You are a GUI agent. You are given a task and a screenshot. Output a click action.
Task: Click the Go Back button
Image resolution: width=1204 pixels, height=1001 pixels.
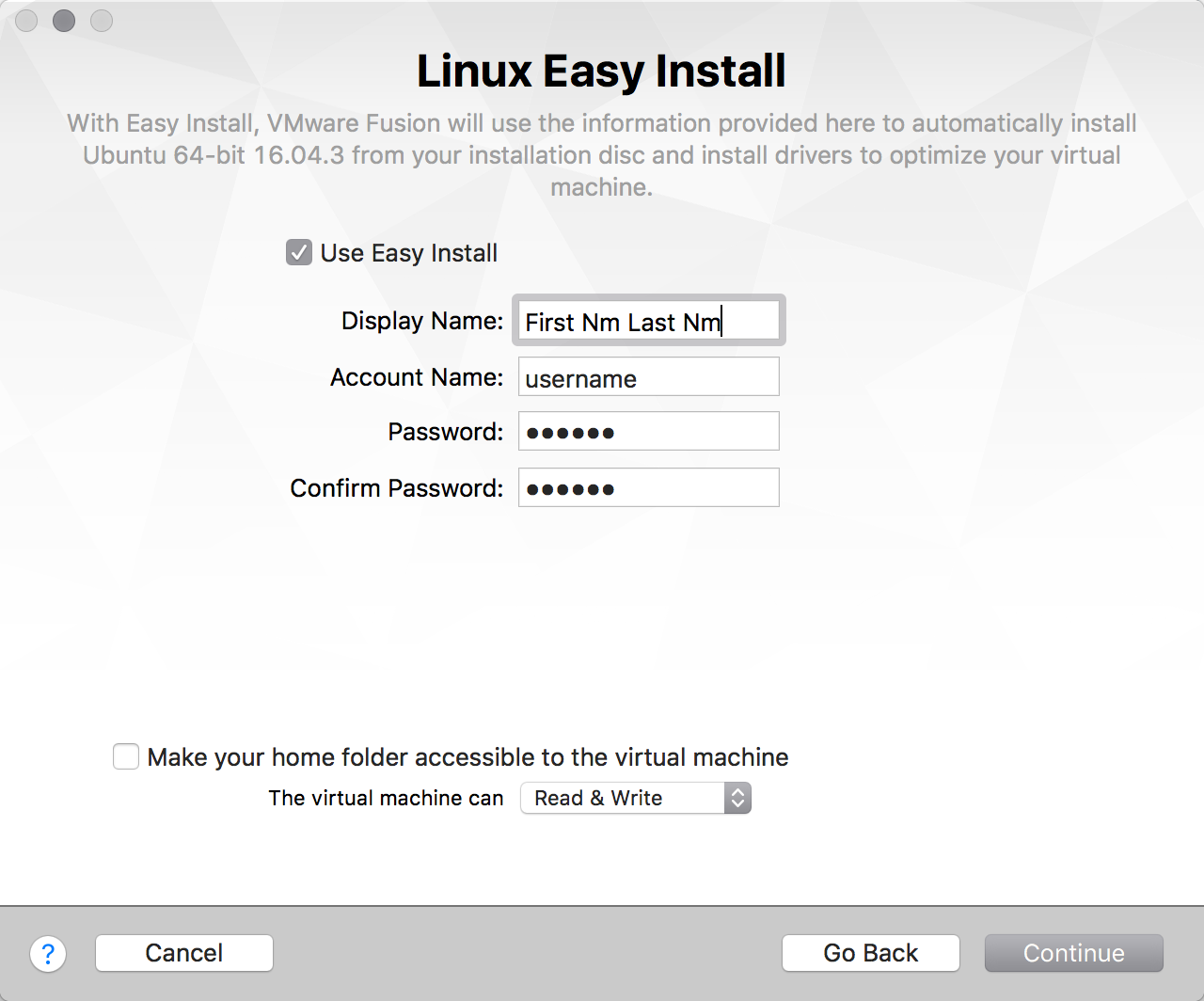(871, 953)
